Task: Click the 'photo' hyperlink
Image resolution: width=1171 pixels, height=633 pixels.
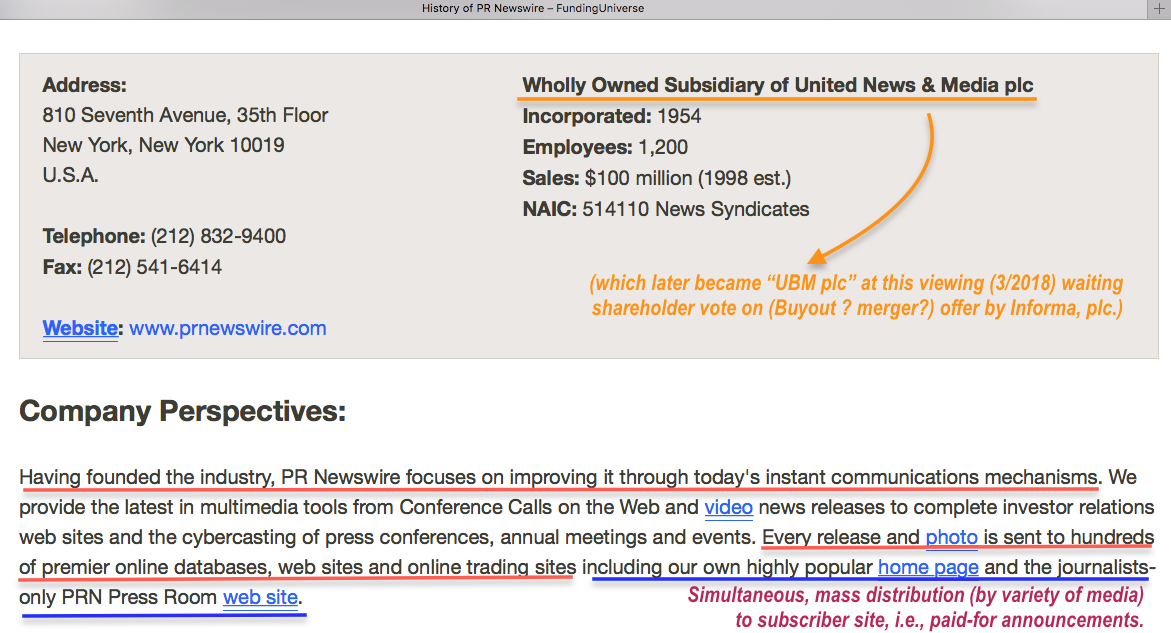Action: pyautogui.click(x=951, y=538)
